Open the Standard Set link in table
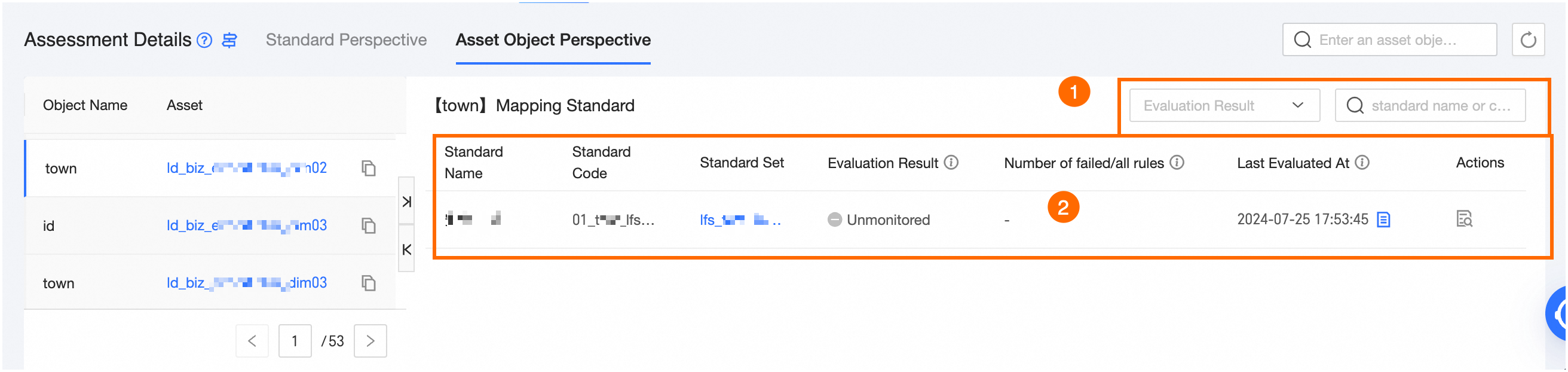 pos(740,219)
